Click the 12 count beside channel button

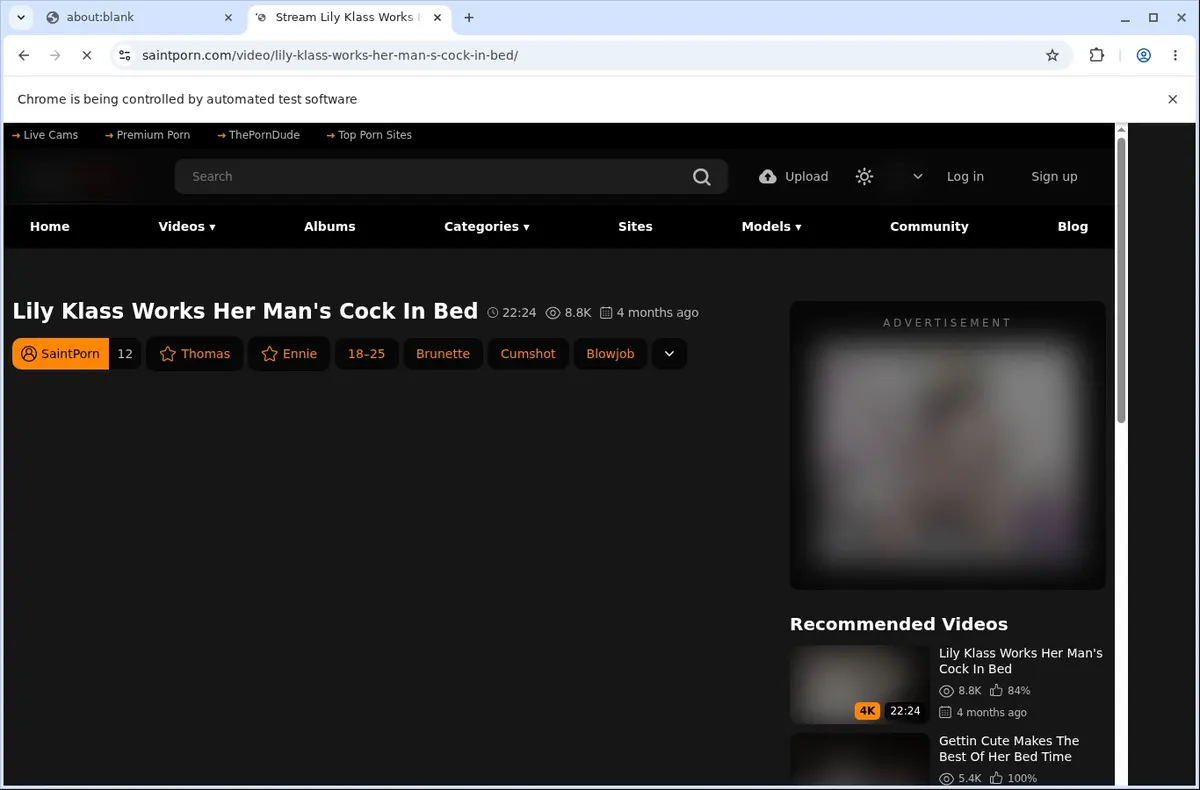click(125, 354)
